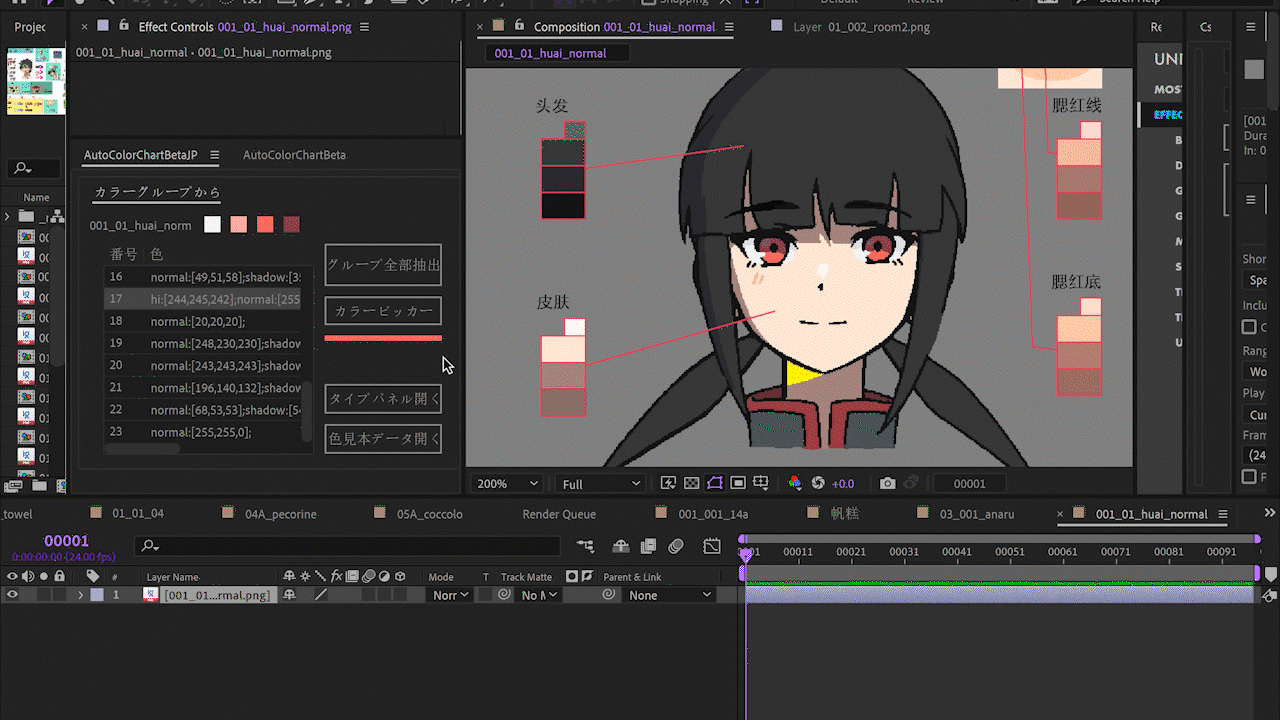Viewport: 1280px width, 720px height.
Task: Click the Fast Previews icon
Action: (669, 483)
